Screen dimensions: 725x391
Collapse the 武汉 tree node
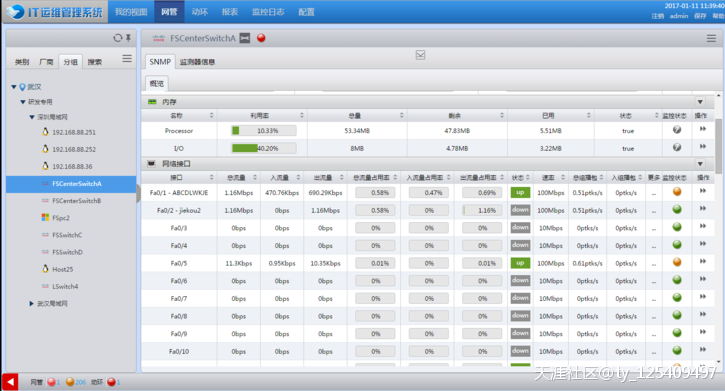(14, 87)
